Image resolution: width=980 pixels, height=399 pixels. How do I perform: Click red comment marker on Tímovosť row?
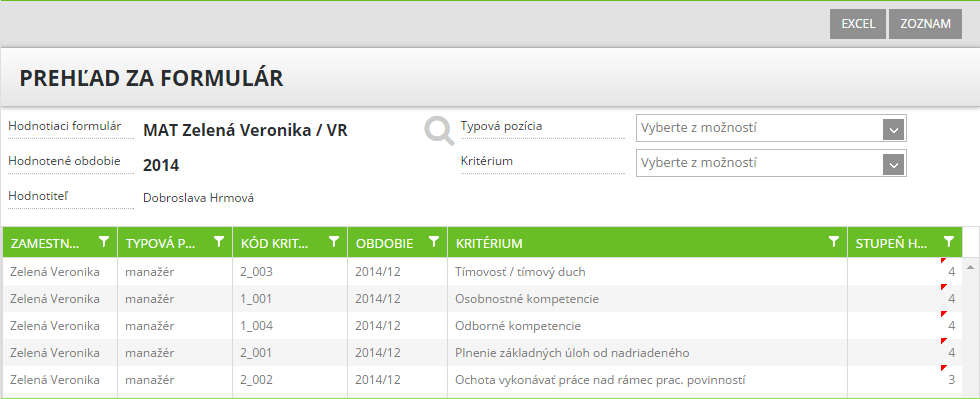pyautogui.click(x=944, y=261)
